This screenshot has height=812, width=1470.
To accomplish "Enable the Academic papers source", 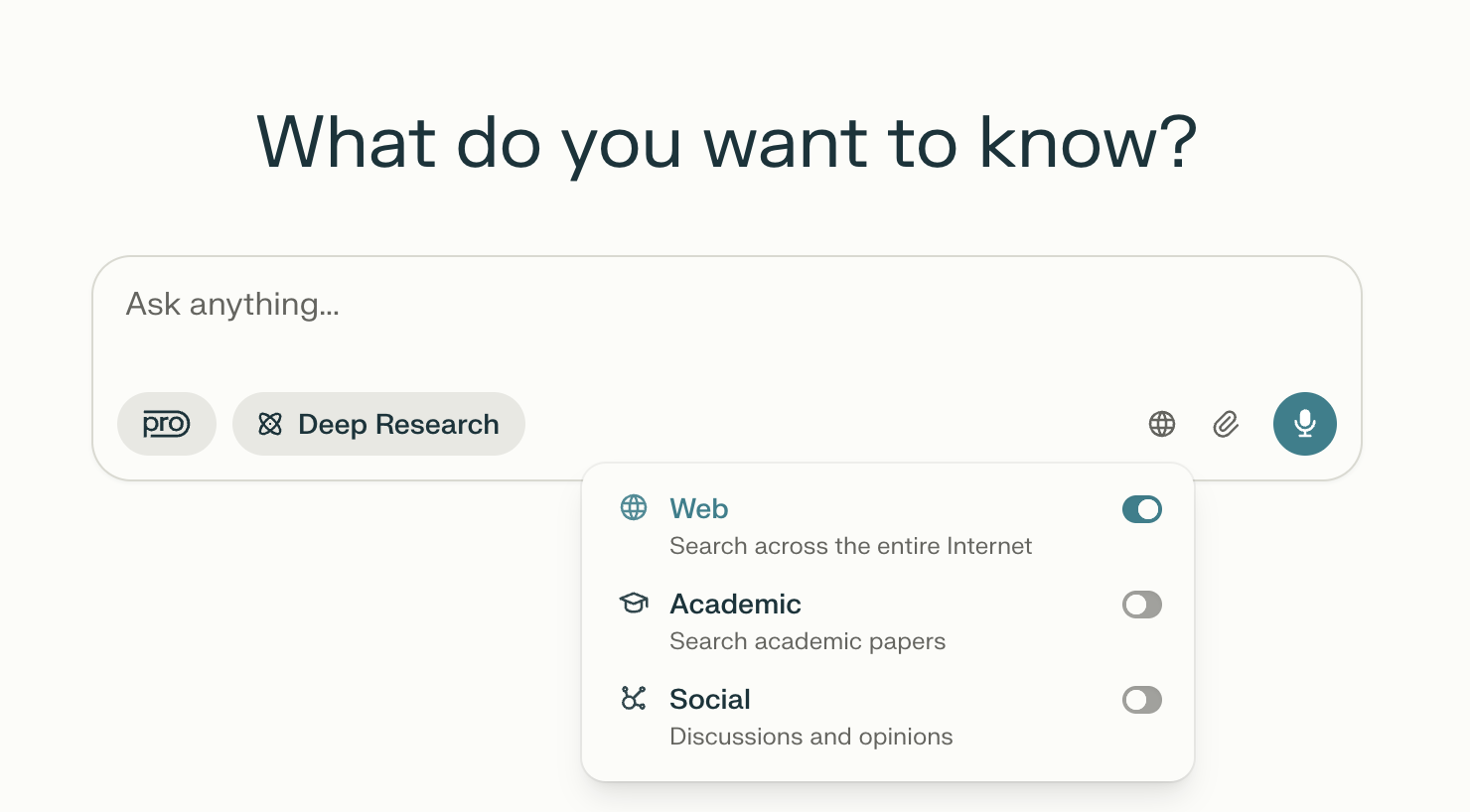I will [1141, 605].
